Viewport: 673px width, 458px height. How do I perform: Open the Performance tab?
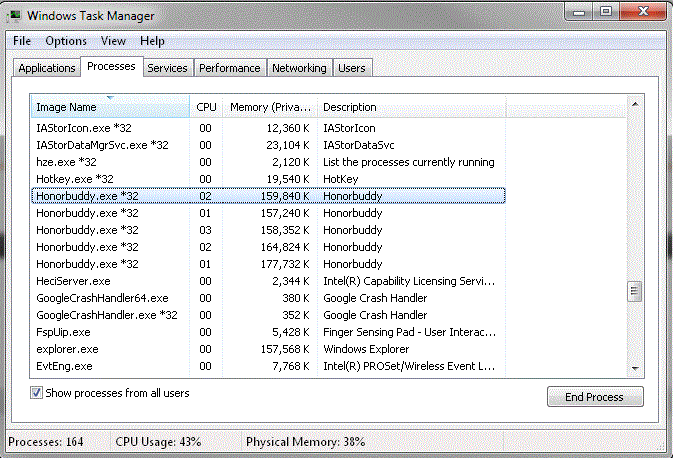click(230, 68)
